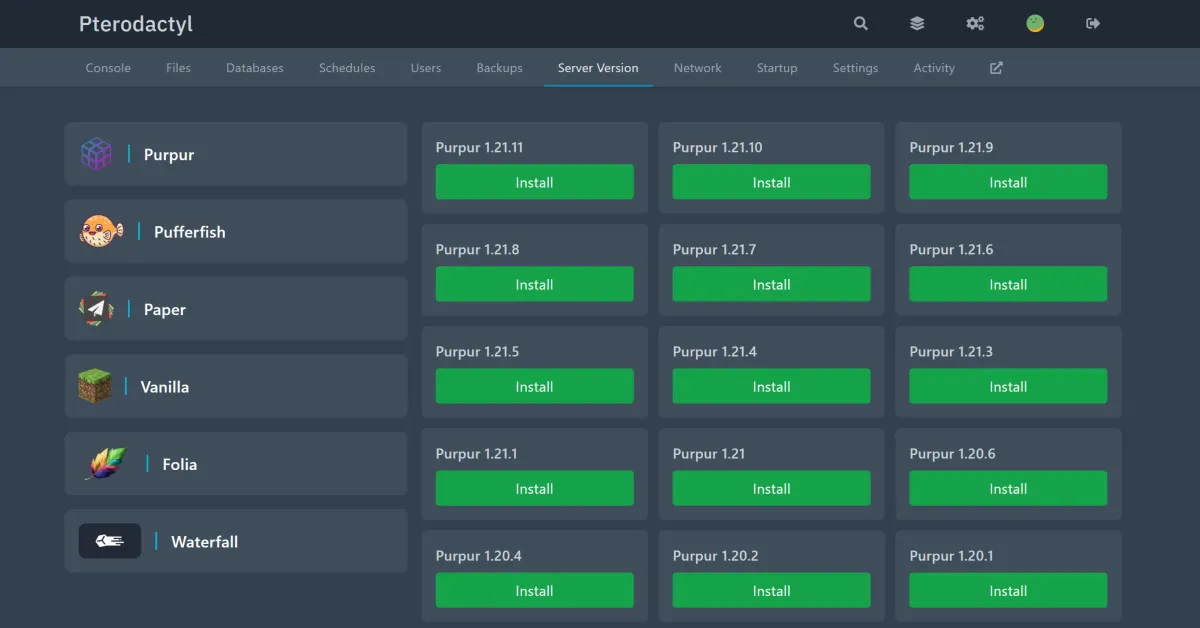Click the Vanilla grass block icon
This screenshot has height=628, width=1200.
pos(95,386)
